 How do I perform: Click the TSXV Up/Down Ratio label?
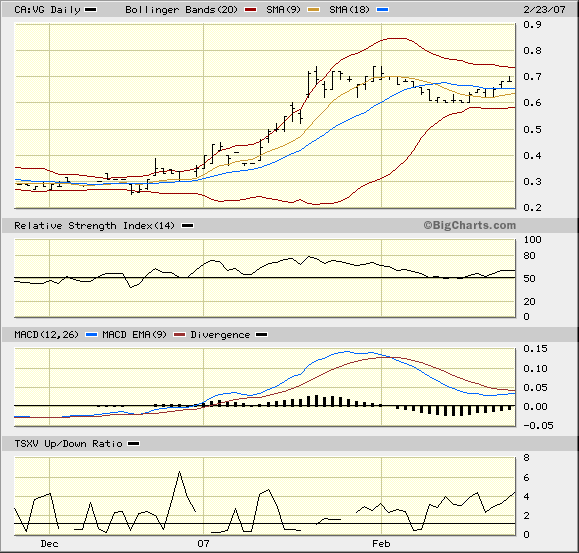pyautogui.click(x=68, y=444)
